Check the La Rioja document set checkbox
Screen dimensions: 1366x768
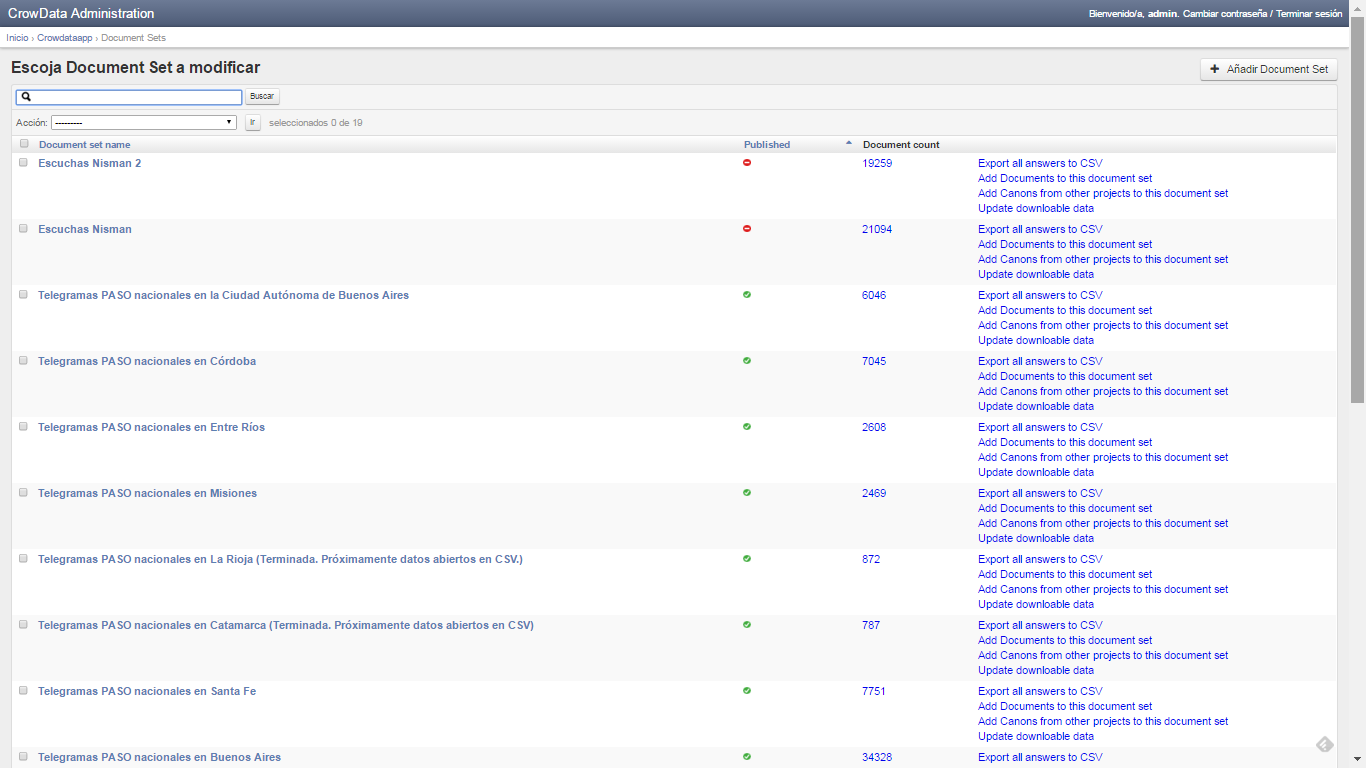pos(23,558)
